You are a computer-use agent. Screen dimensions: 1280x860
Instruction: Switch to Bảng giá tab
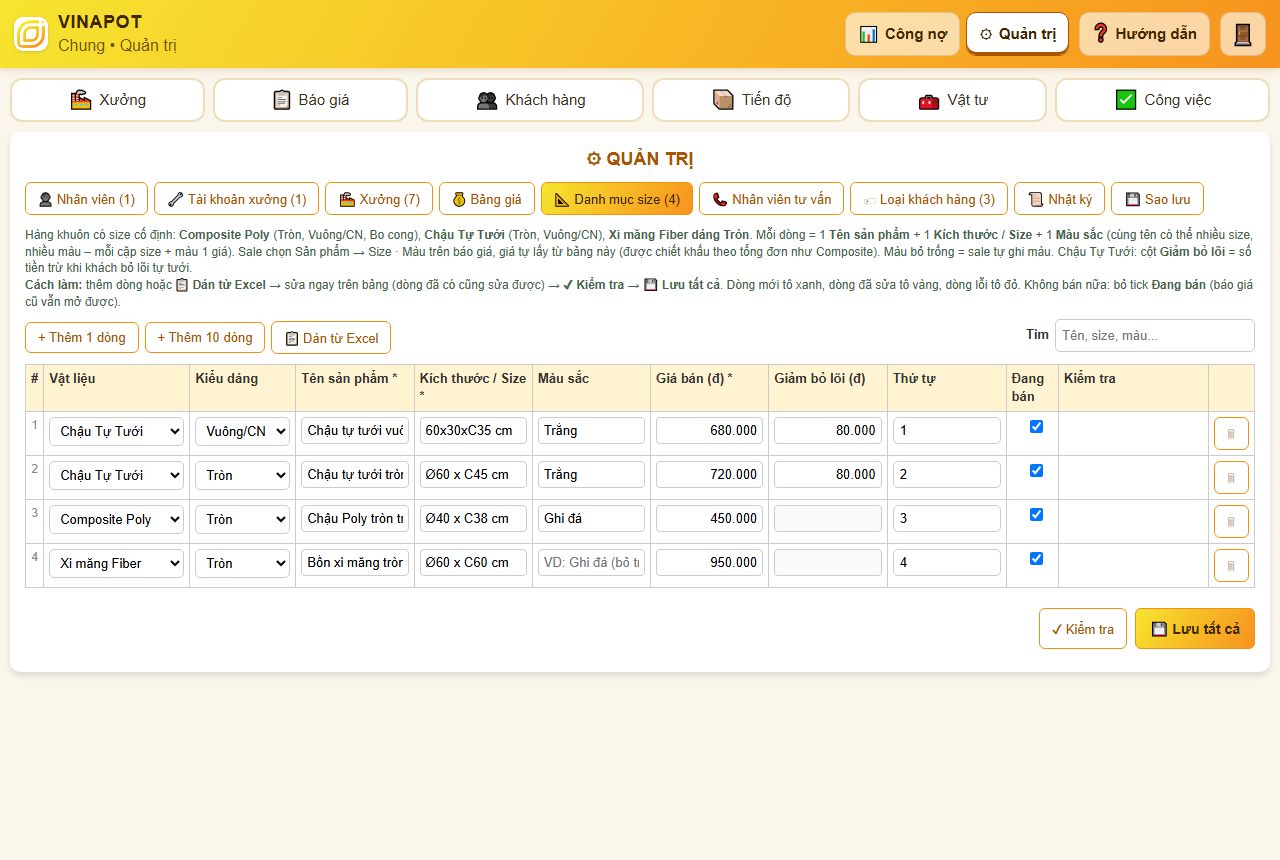point(487,199)
